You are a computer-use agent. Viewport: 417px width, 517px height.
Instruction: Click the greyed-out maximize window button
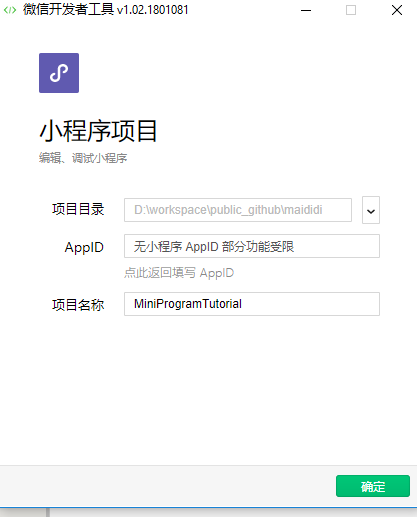click(351, 10)
